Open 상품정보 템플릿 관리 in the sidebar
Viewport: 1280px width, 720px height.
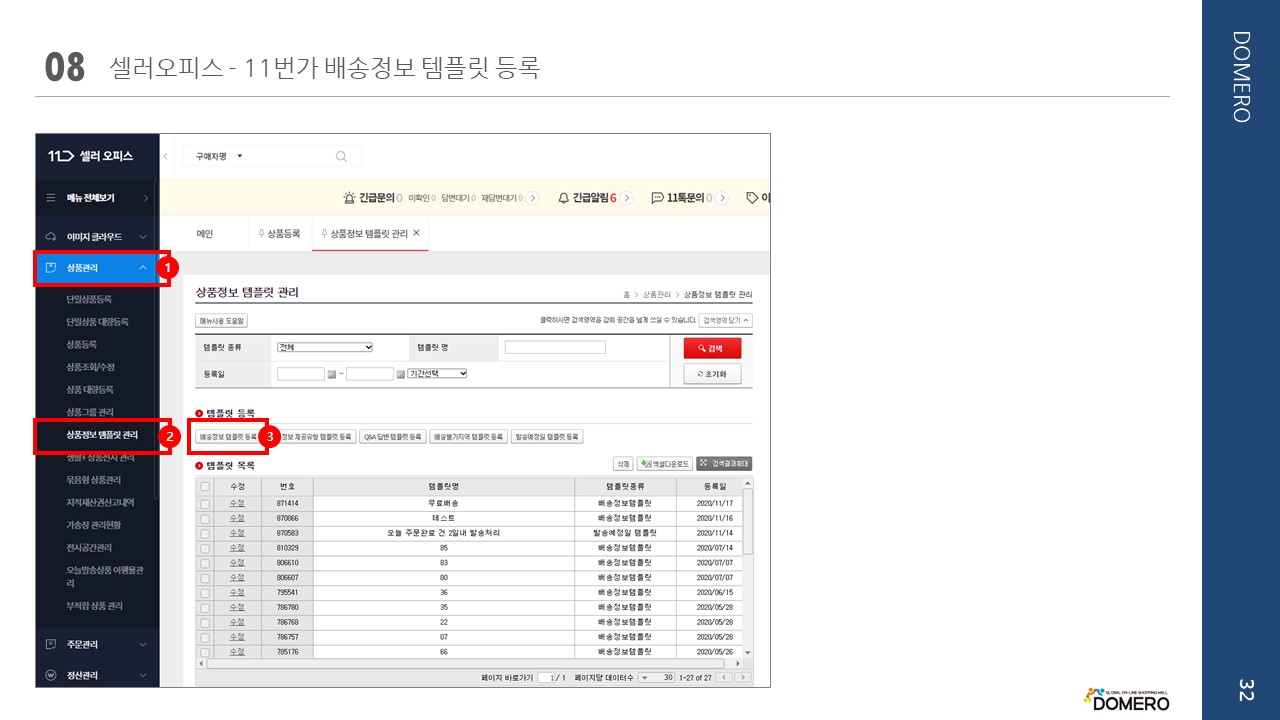[101, 435]
